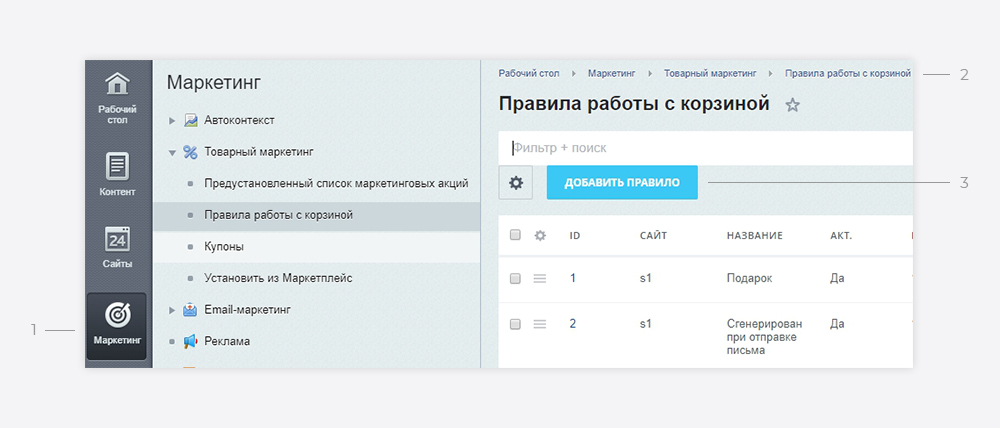This screenshot has width=1000, height=428.
Task: Open Предустановленный список маркетинговых акций
Action: pyautogui.click(x=336, y=183)
